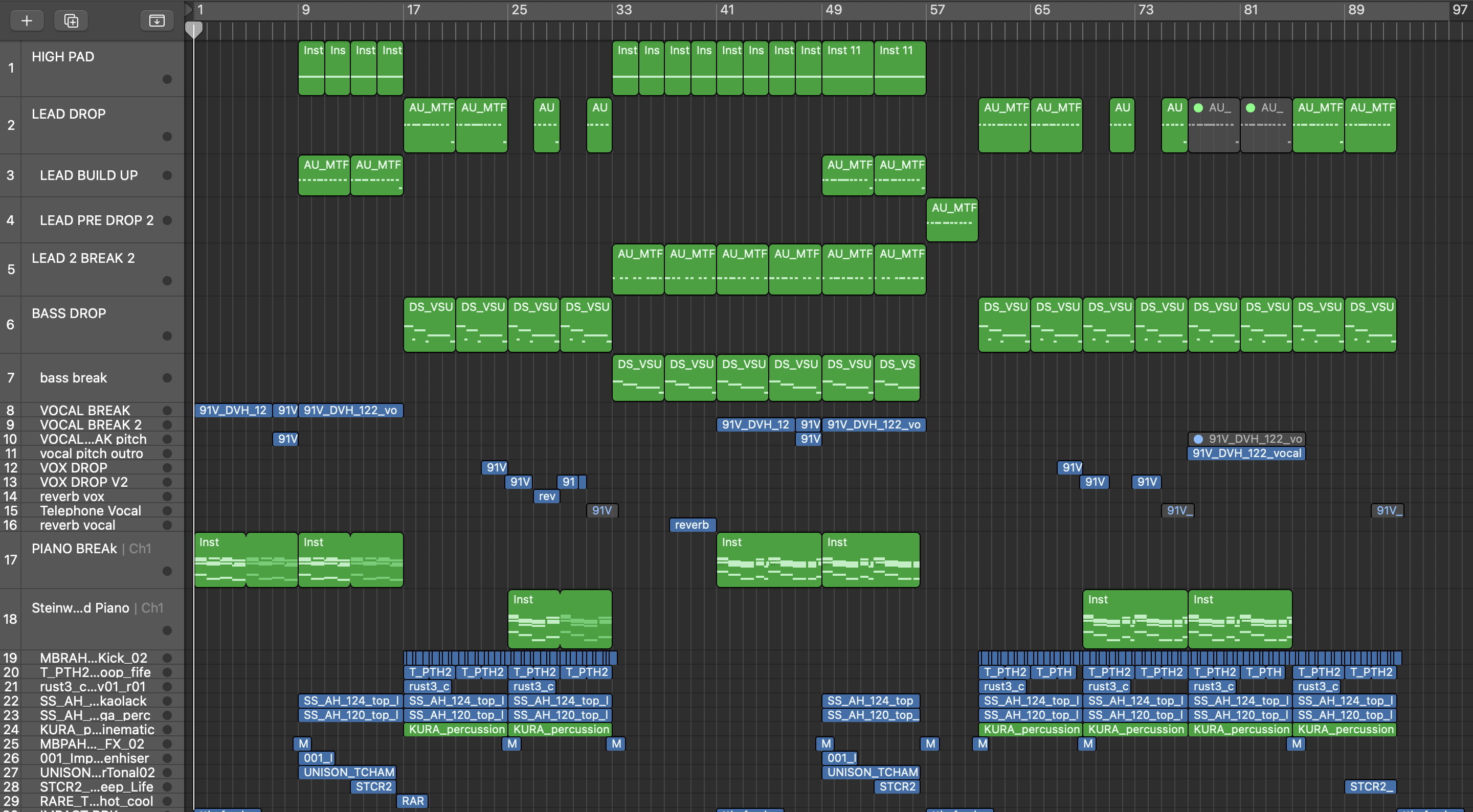This screenshot has height=812, width=1473.
Task: Select the UNISON_TCHAM region near bar 9
Action: tap(348, 772)
